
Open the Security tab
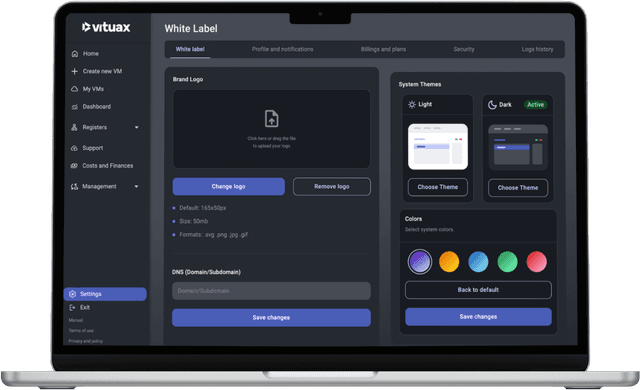tap(464, 49)
